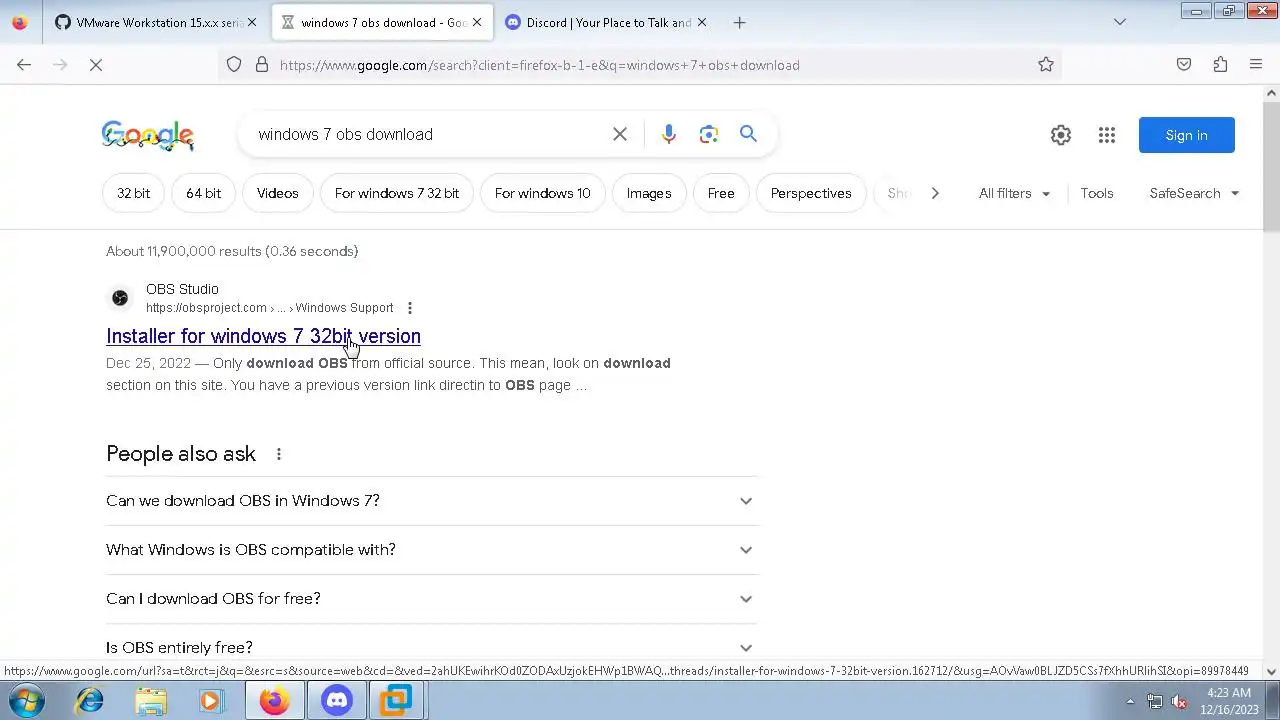
Task: Select the windows 7 obs download tab
Action: click(x=382, y=22)
